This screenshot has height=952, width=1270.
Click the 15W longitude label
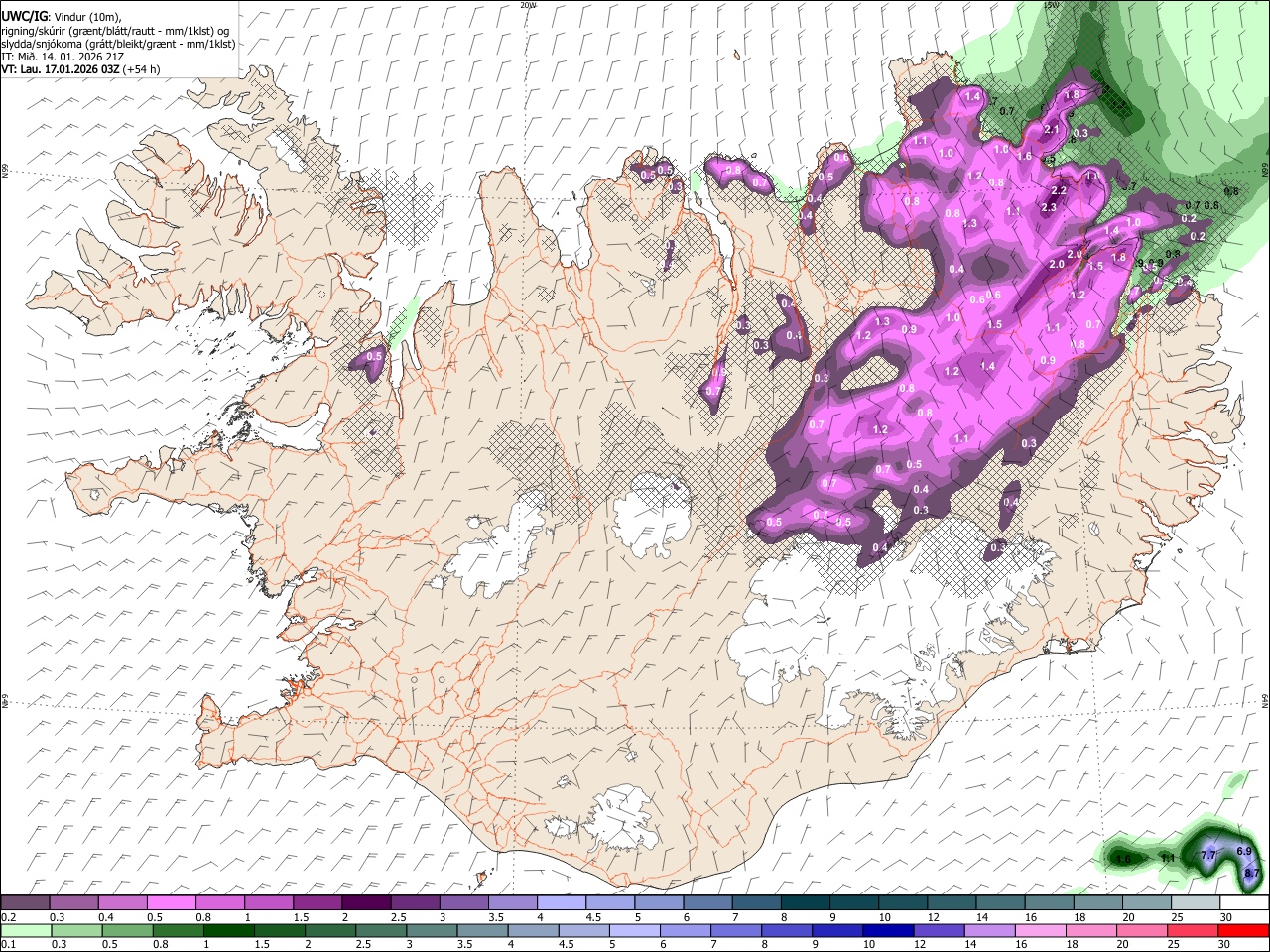pyautogui.click(x=1053, y=5)
